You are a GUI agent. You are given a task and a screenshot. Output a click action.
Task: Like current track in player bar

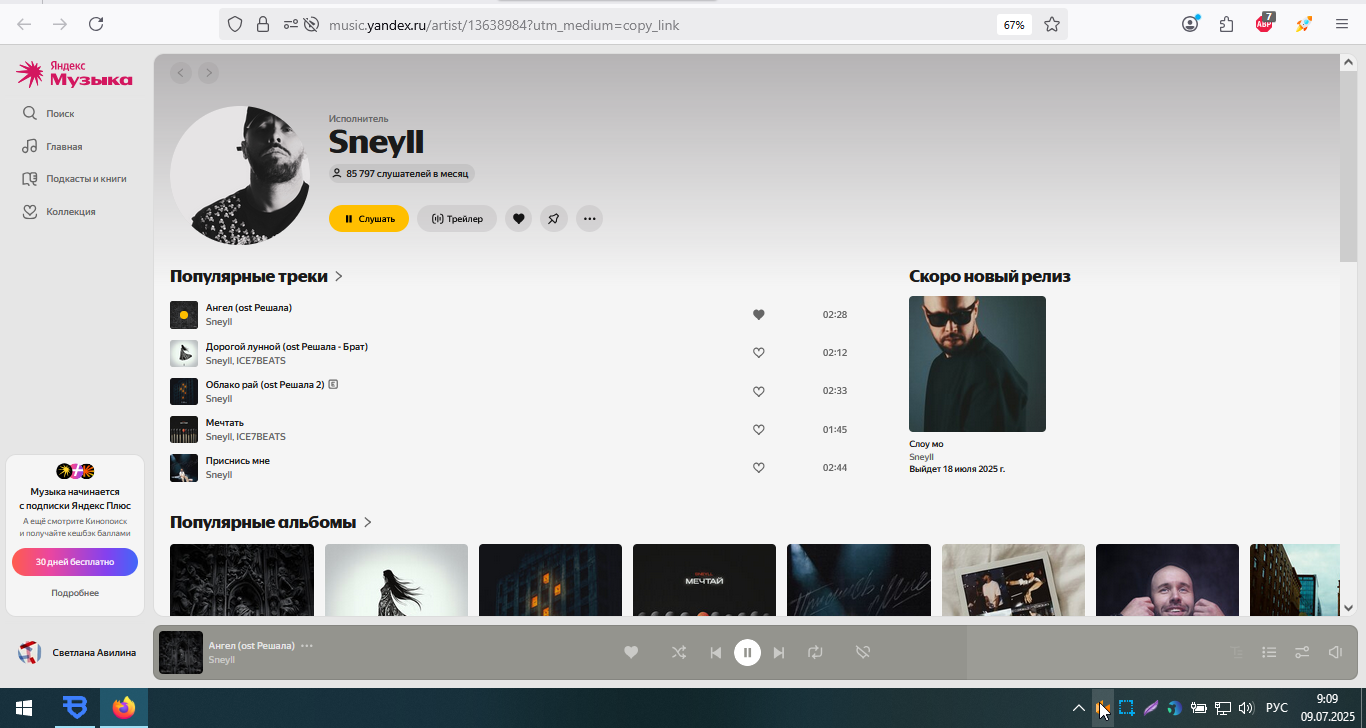click(x=631, y=652)
